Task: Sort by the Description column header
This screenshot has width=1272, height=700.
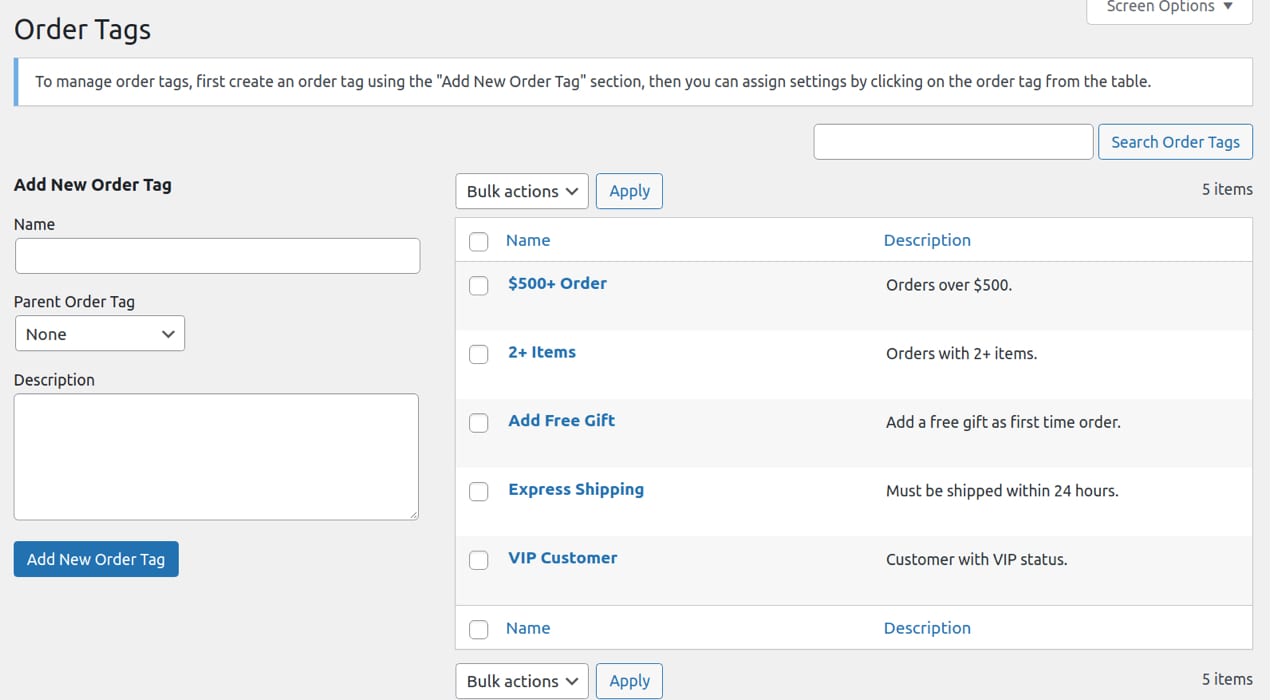Action: [x=927, y=240]
